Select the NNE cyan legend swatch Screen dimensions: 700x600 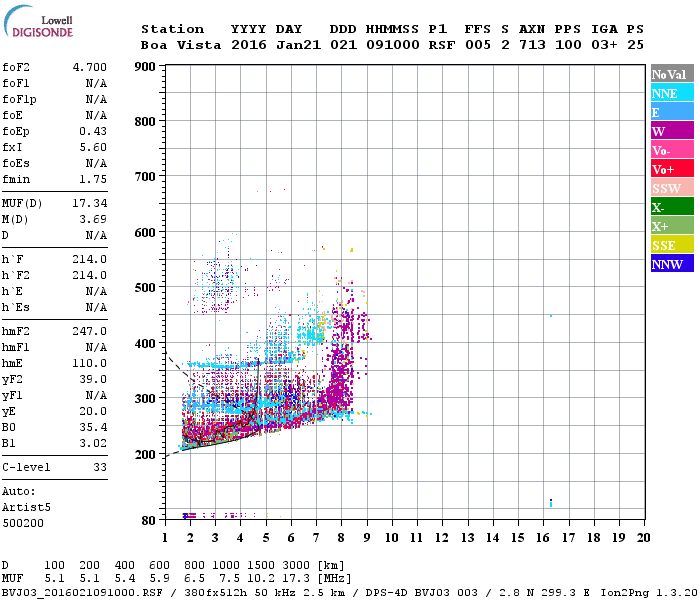(x=672, y=93)
